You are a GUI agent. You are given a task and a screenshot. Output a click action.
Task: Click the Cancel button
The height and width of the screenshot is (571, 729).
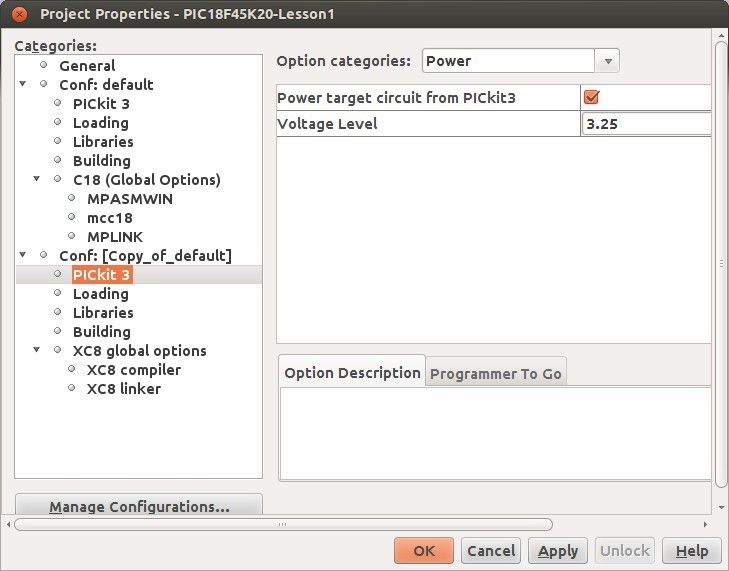[491, 551]
